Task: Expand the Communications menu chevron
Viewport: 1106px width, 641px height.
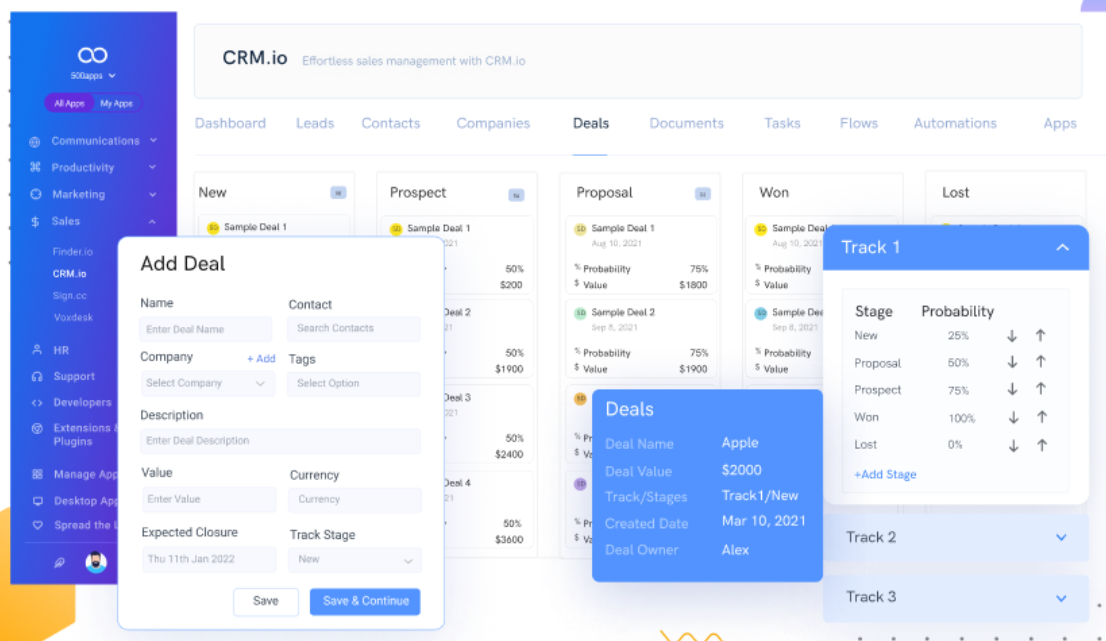Action: point(153,140)
